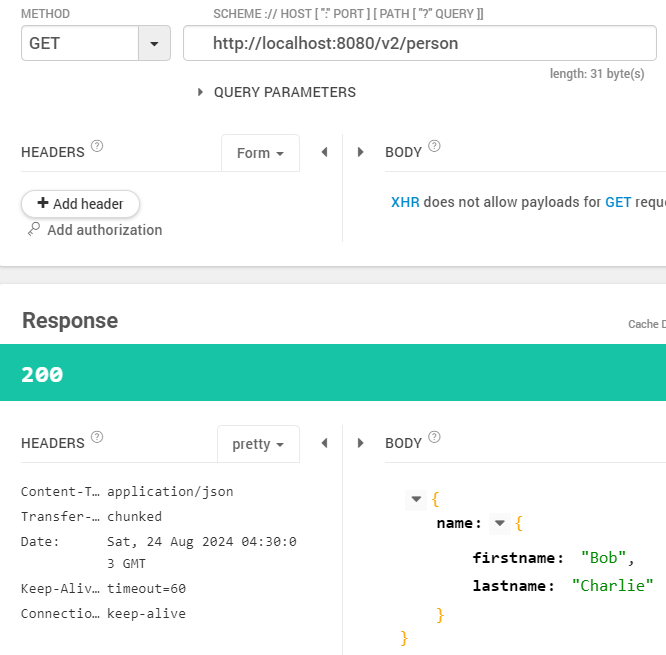Click the help icon beside request BODY
The image size is (666, 655).
434,146
